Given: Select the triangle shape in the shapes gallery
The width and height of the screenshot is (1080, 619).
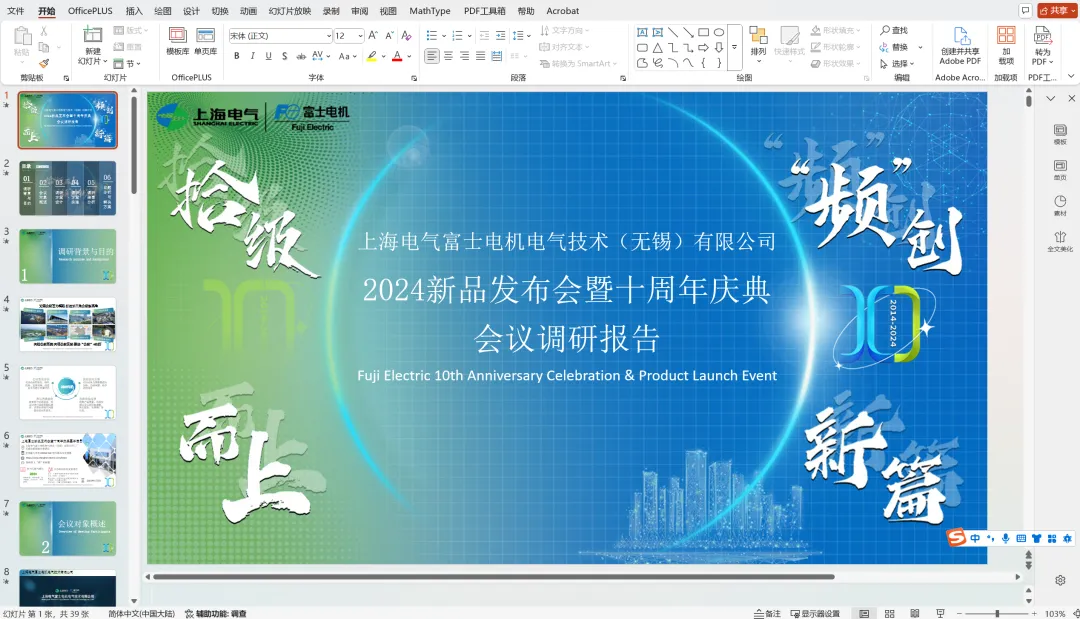Looking at the screenshot, I should [x=657, y=48].
